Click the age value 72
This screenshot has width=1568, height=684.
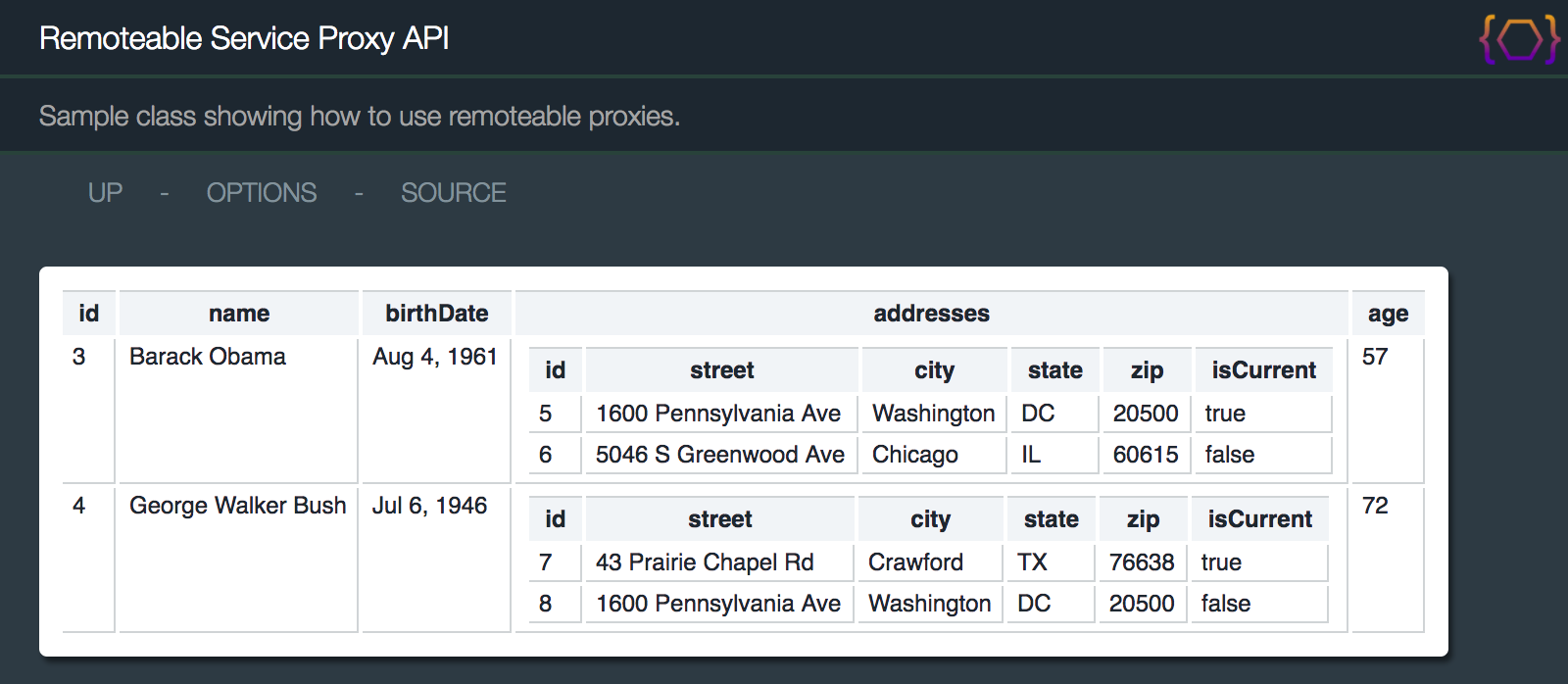[x=1375, y=506]
